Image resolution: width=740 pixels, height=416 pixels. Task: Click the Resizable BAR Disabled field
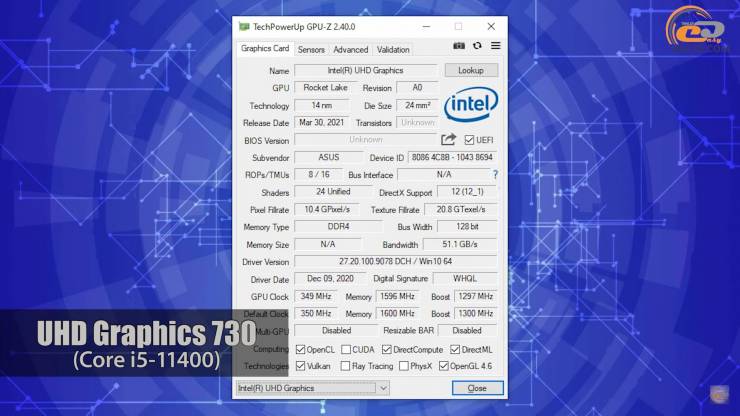click(467, 331)
